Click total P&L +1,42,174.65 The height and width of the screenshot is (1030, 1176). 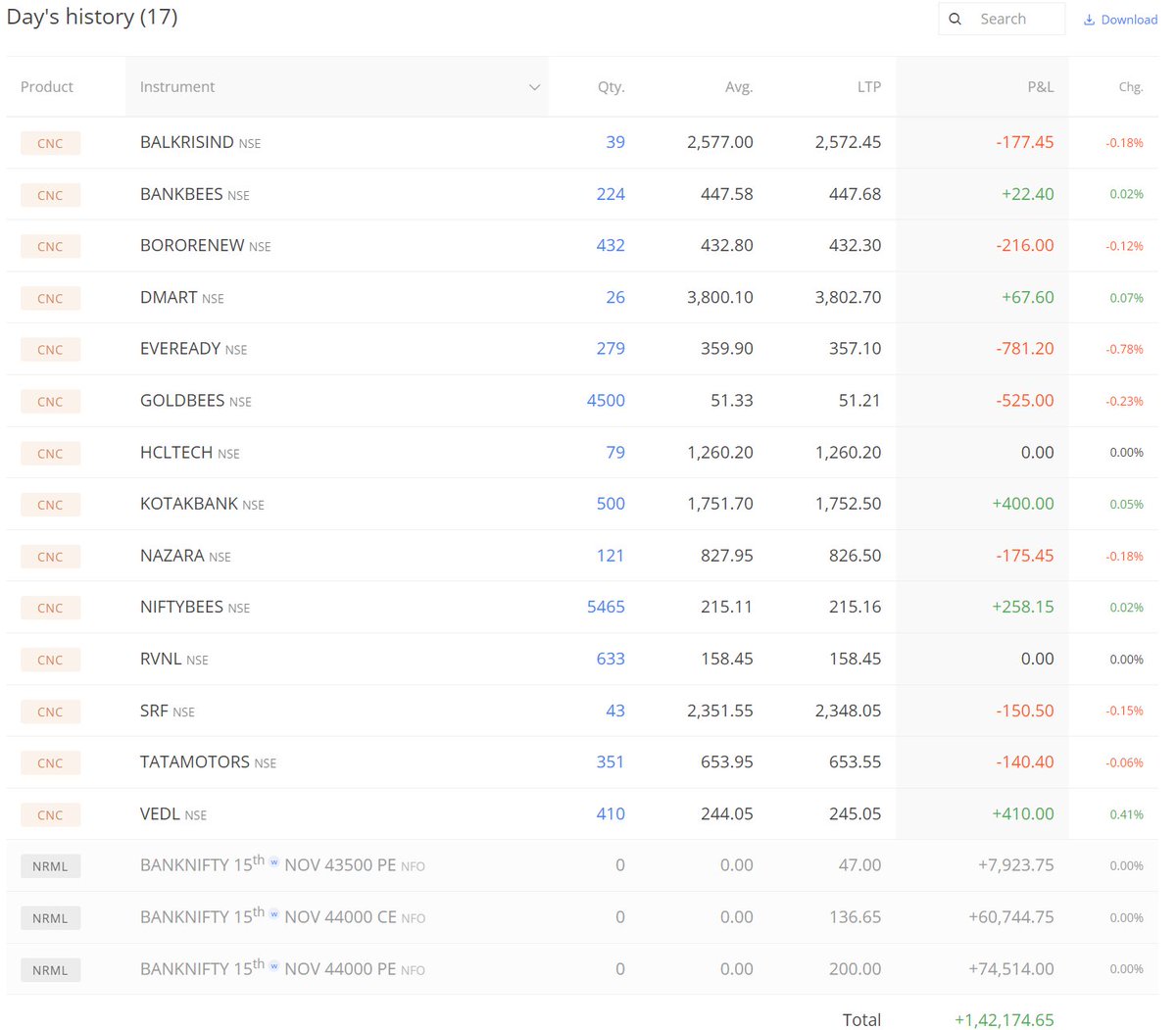[x=1004, y=1020]
